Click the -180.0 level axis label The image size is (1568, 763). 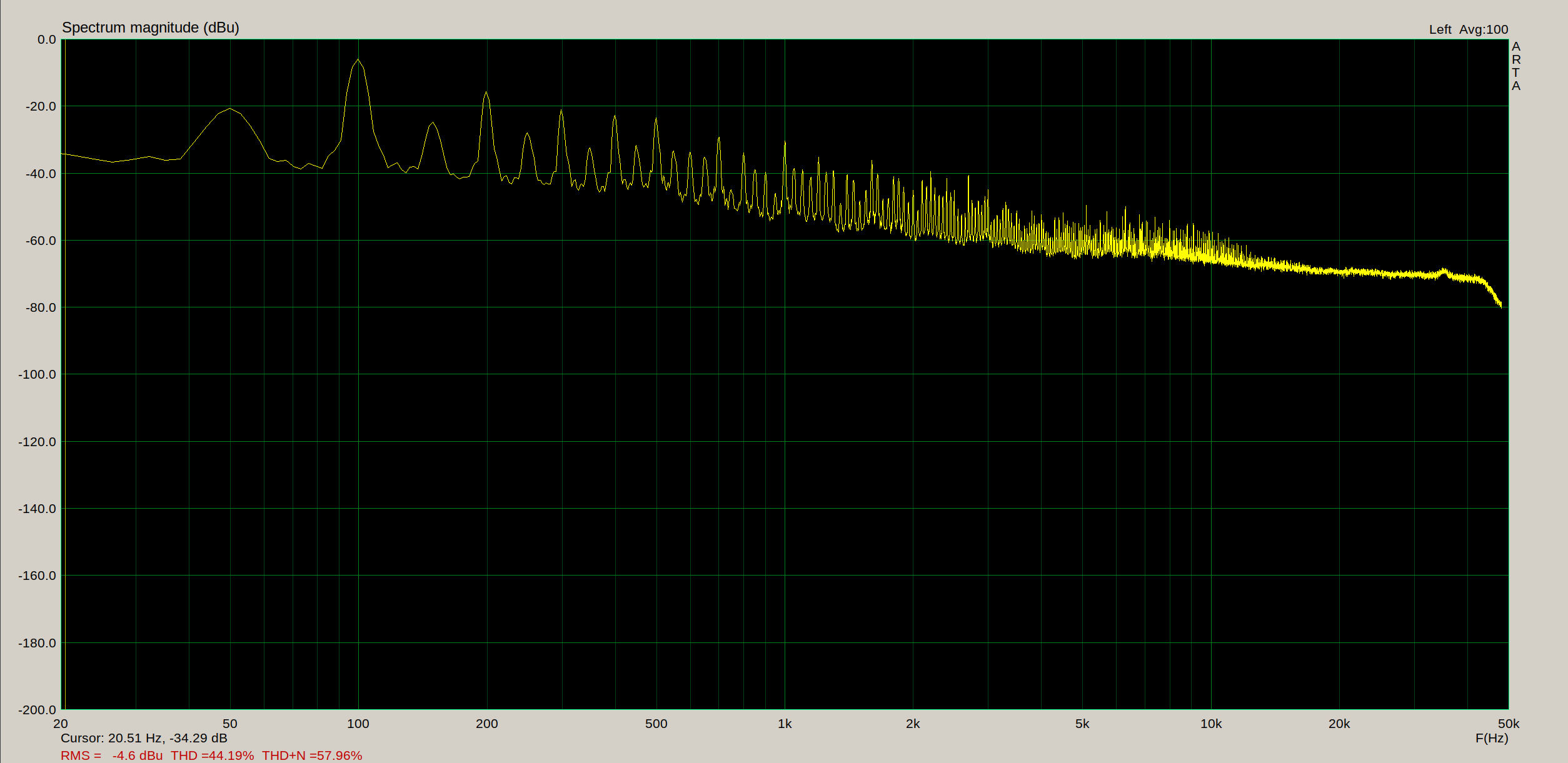[x=37, y=643]
